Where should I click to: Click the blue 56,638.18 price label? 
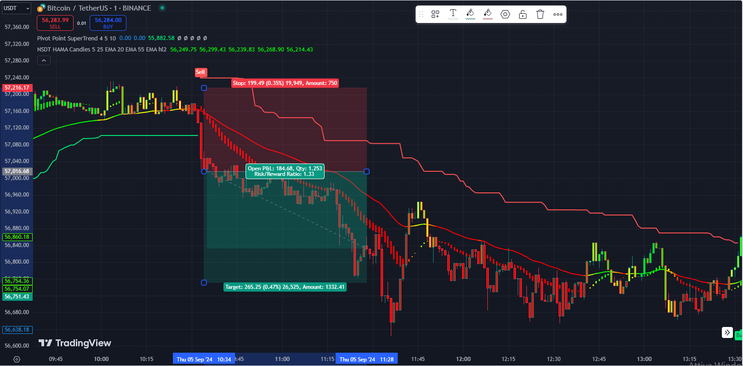coord(17,329)
